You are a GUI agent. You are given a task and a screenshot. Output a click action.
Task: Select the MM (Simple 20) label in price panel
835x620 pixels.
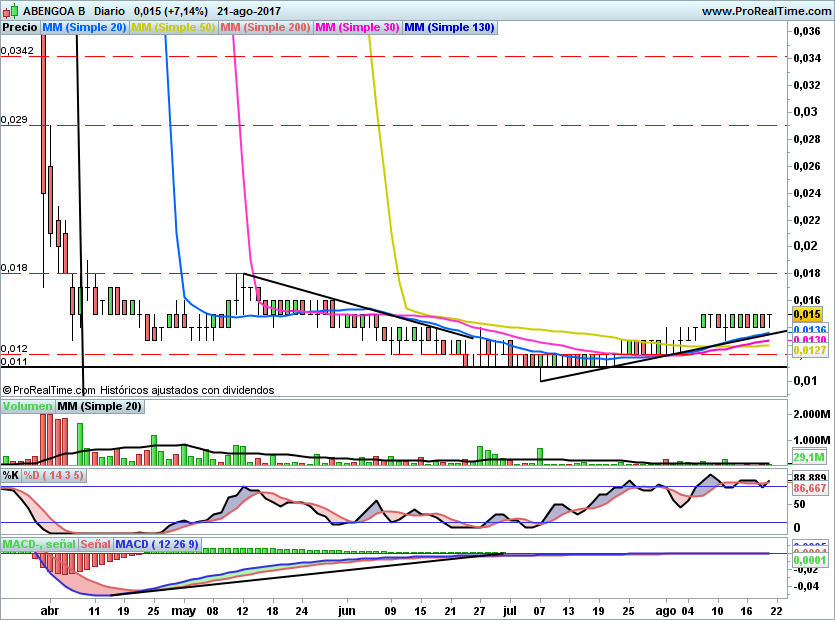84,28
